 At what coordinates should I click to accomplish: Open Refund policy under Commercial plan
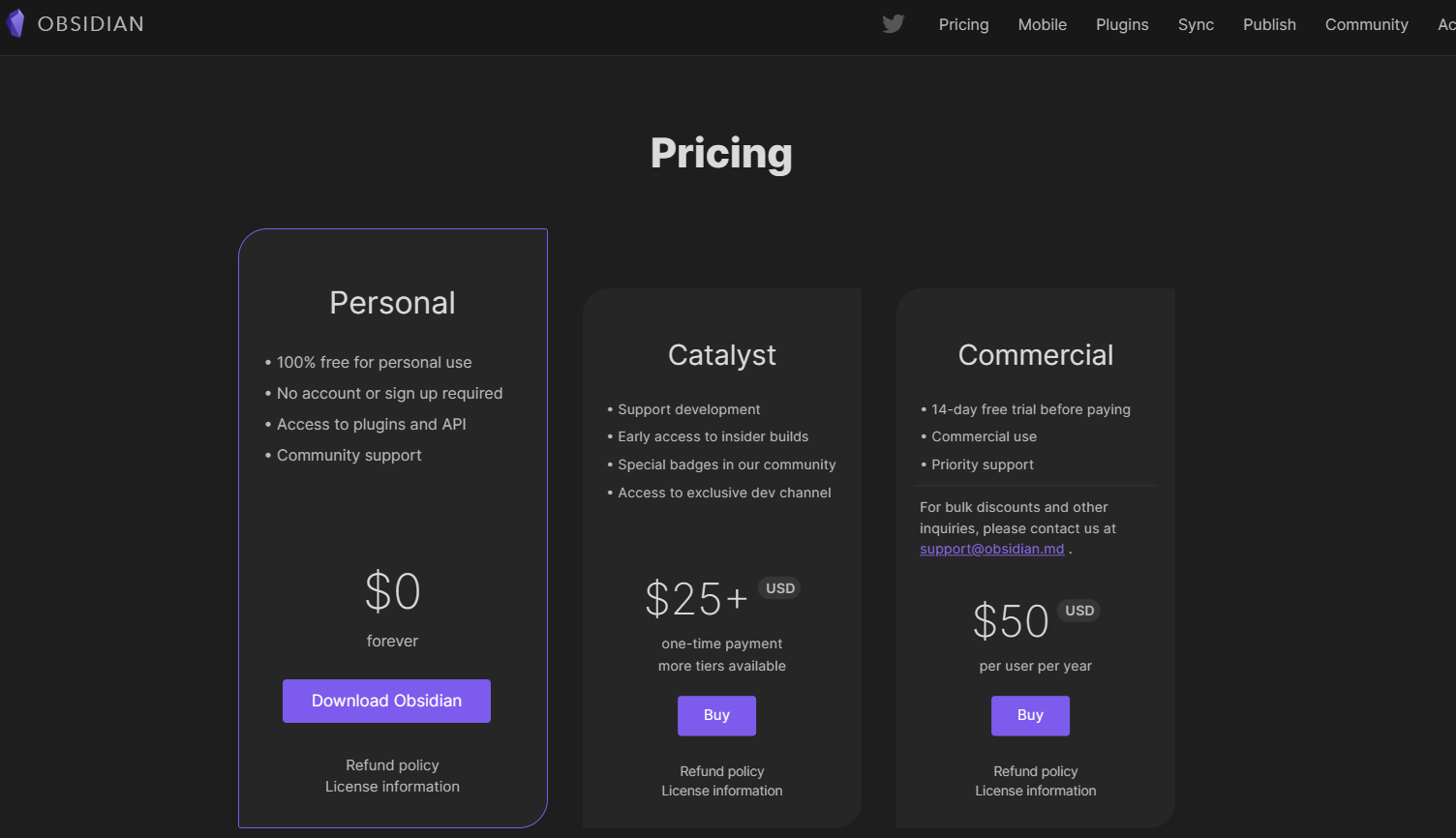tap(1036, 771)
